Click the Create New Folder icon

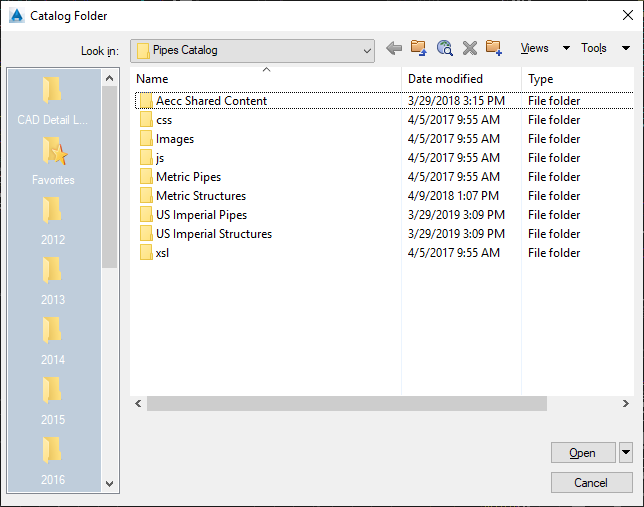click(x=494, y=48)
